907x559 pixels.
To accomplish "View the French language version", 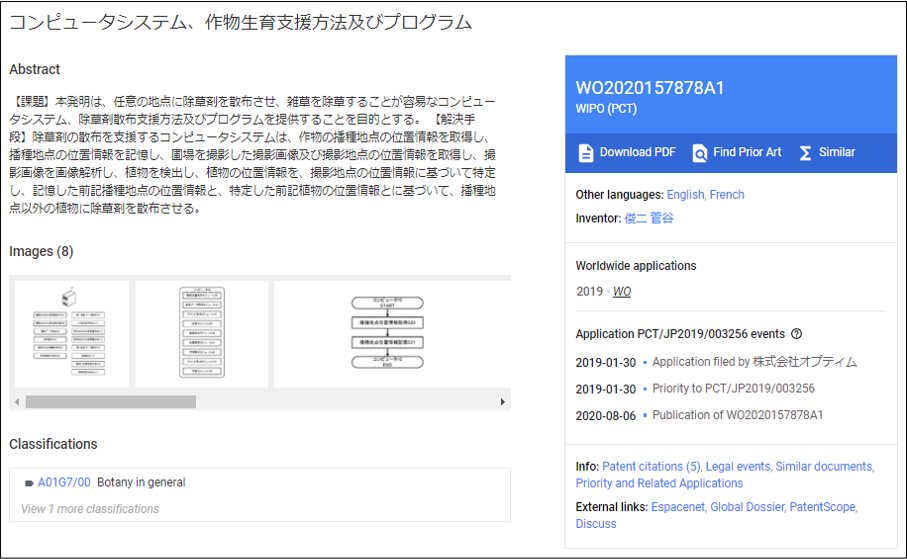I will coord(727,194).
